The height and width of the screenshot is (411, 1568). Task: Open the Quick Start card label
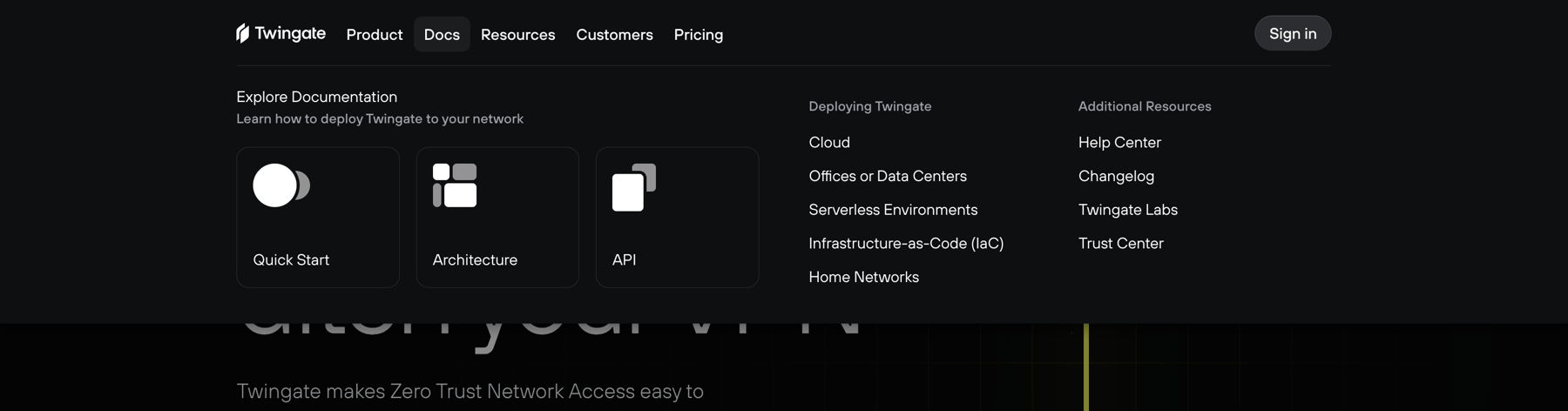point(291,259)
